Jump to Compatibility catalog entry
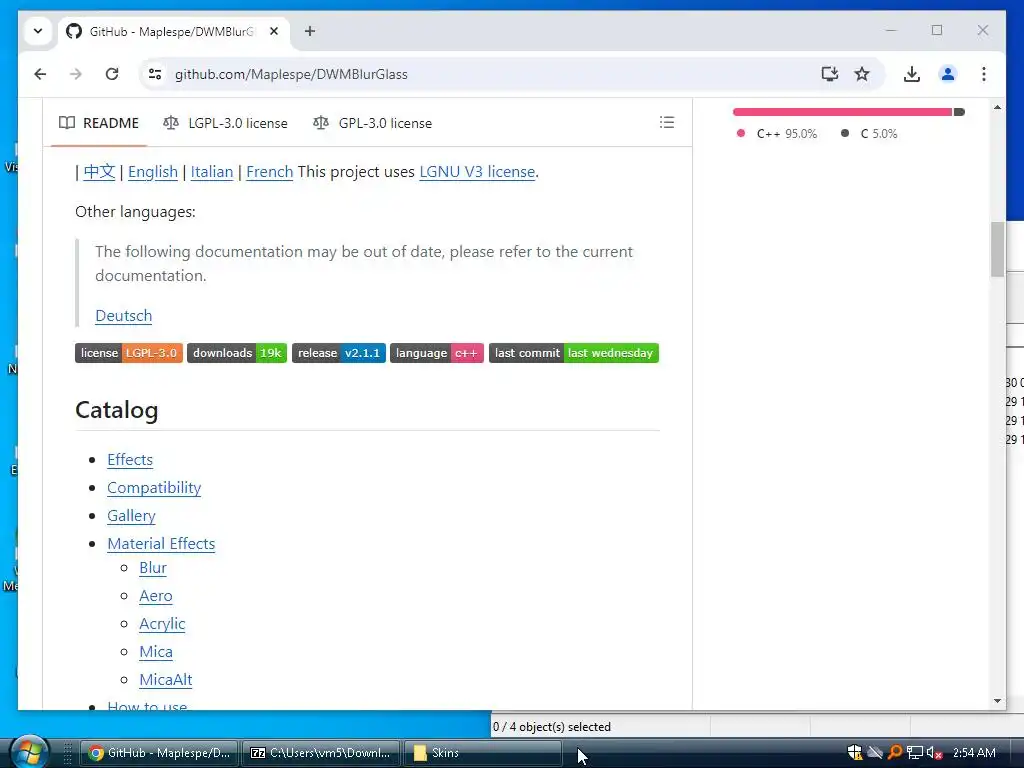1024x768 pixels. pyautogui.click(x=154, y=488)
